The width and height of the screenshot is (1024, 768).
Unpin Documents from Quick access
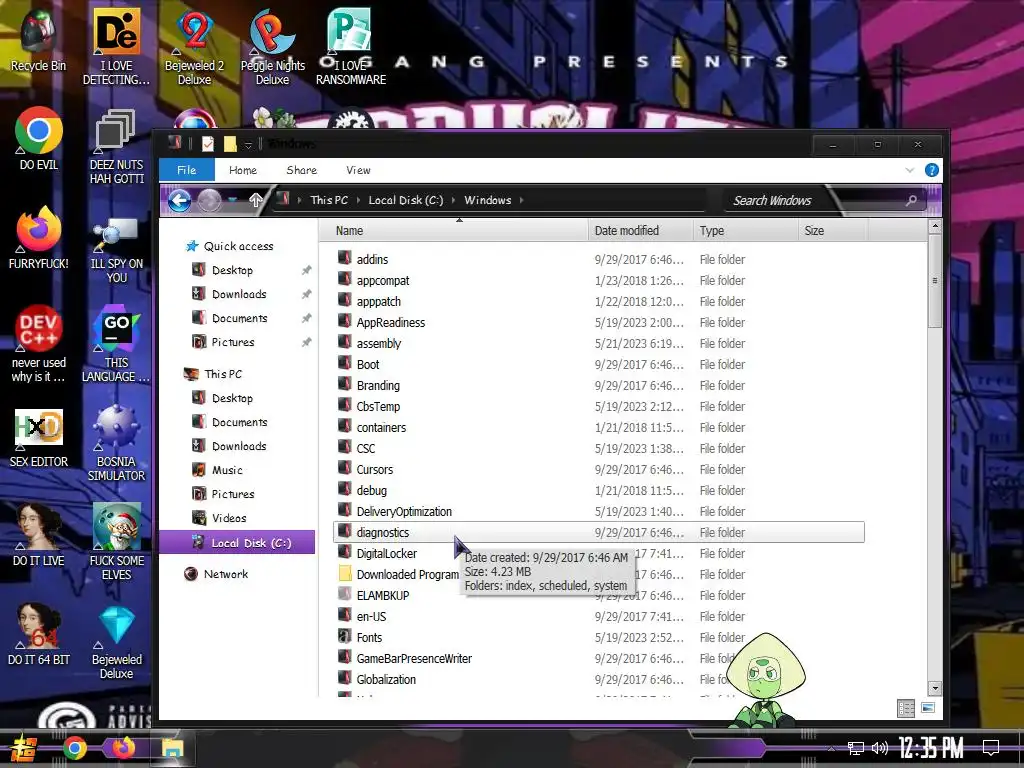coord(306,318)
